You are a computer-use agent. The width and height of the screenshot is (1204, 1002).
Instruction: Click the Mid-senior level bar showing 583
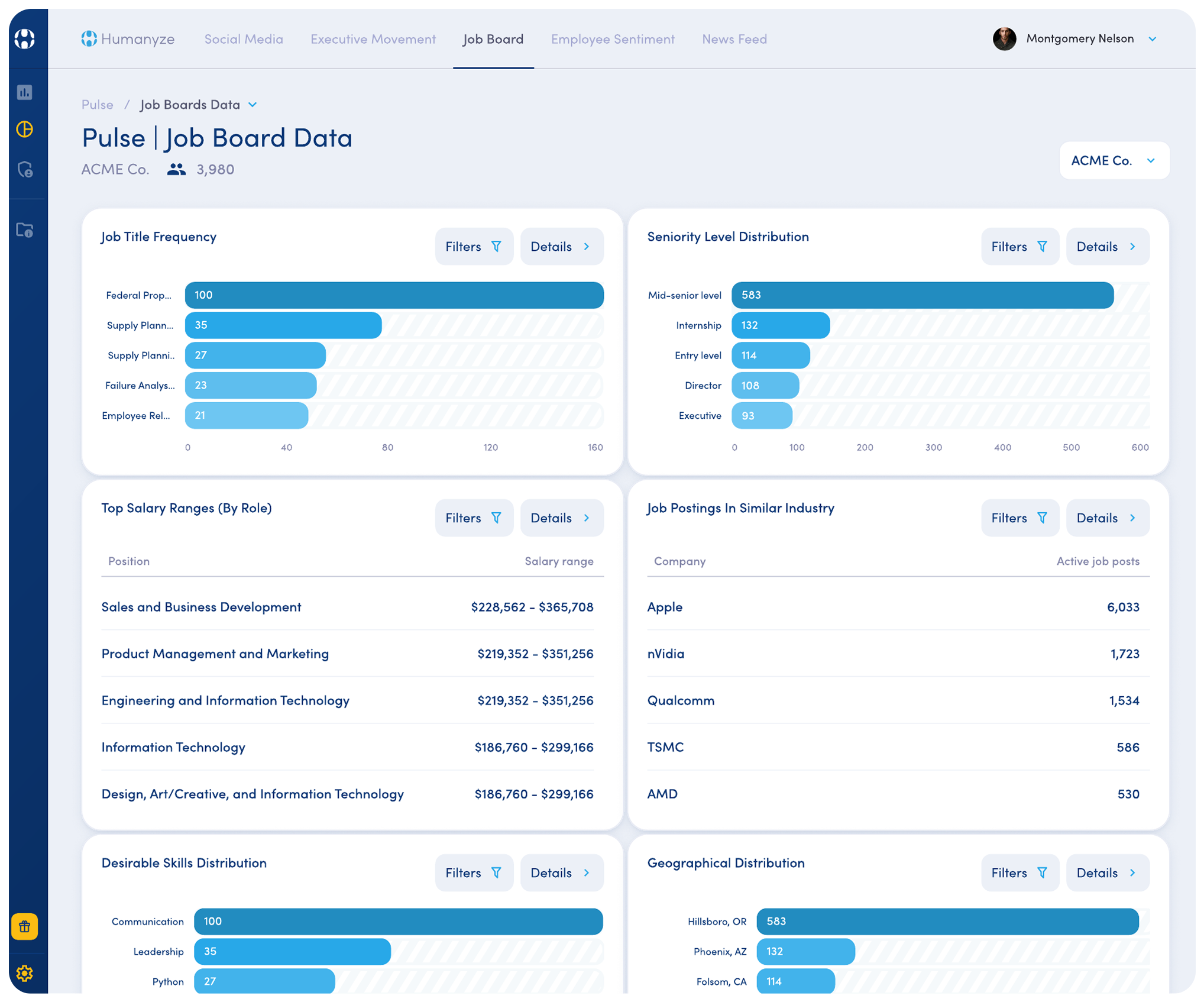click(923, 295)
